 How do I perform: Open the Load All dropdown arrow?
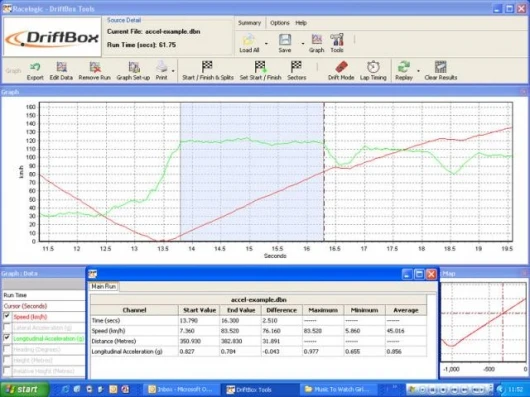pyautogui.click(x=266, y=43)
